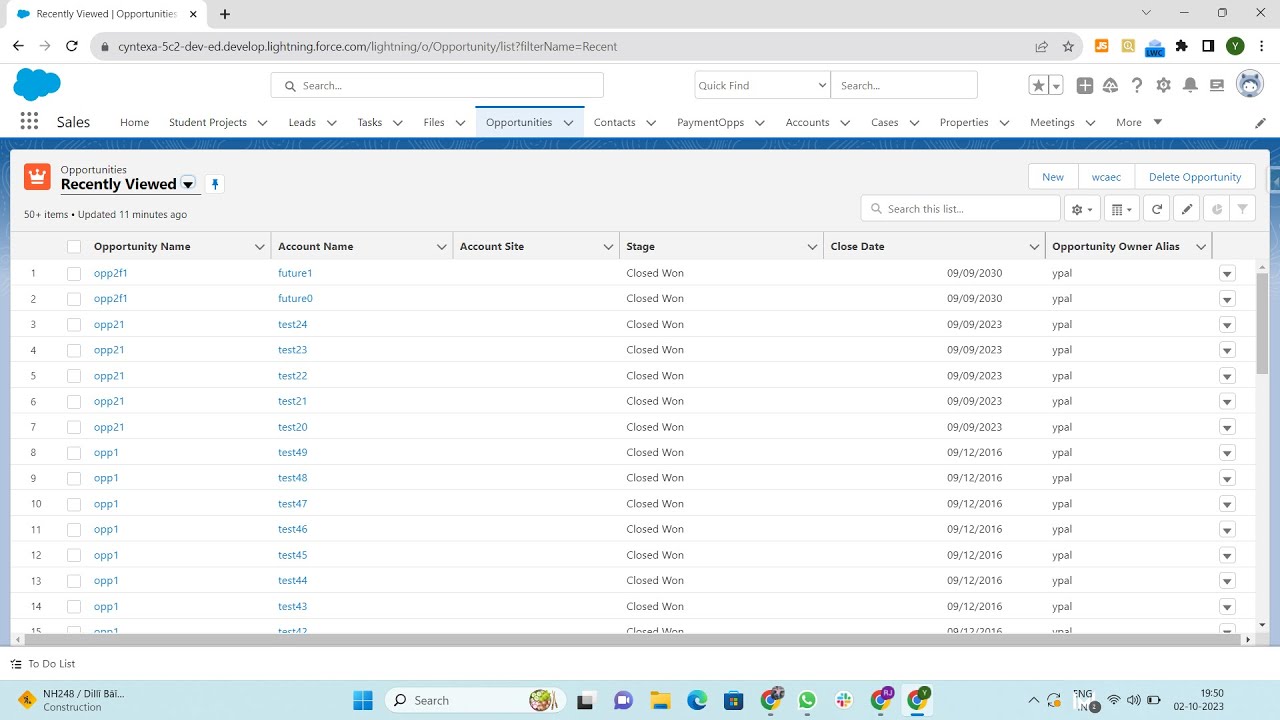Select checkbox for test49 row

[x=74, y=453]
